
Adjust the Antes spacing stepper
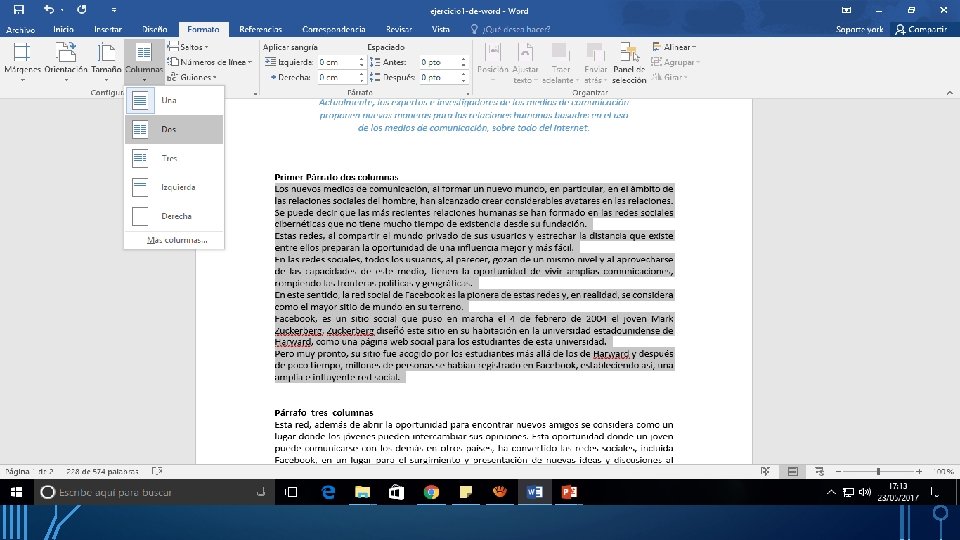[x=463, y=62]
